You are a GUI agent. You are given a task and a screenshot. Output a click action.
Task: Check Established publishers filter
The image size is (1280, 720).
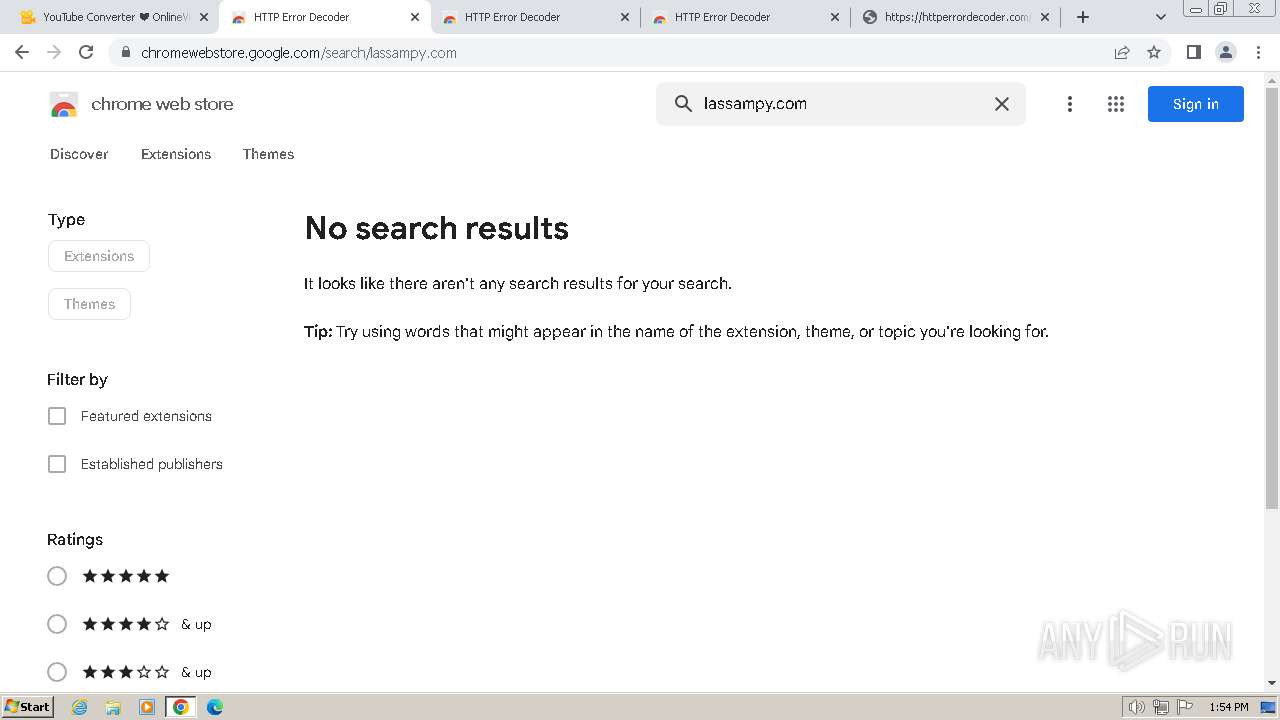coord(57,464)
